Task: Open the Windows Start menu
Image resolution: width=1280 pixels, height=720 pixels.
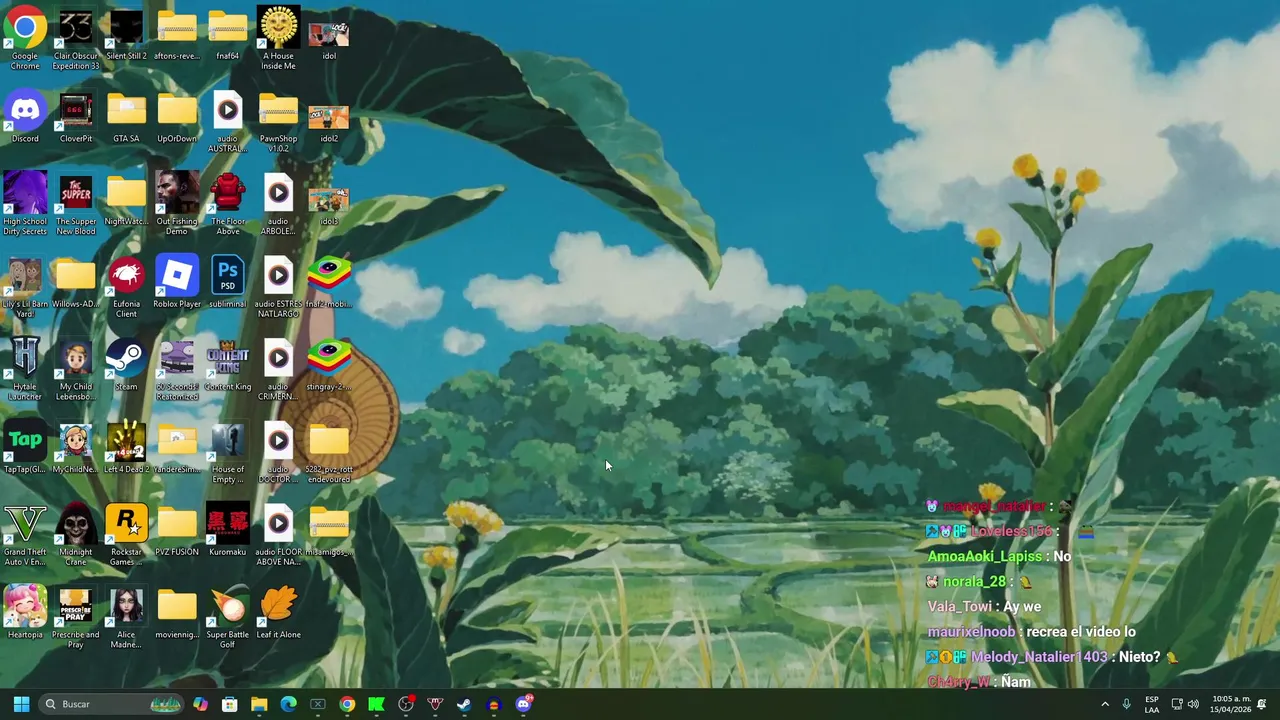Action: coord(21,704)
